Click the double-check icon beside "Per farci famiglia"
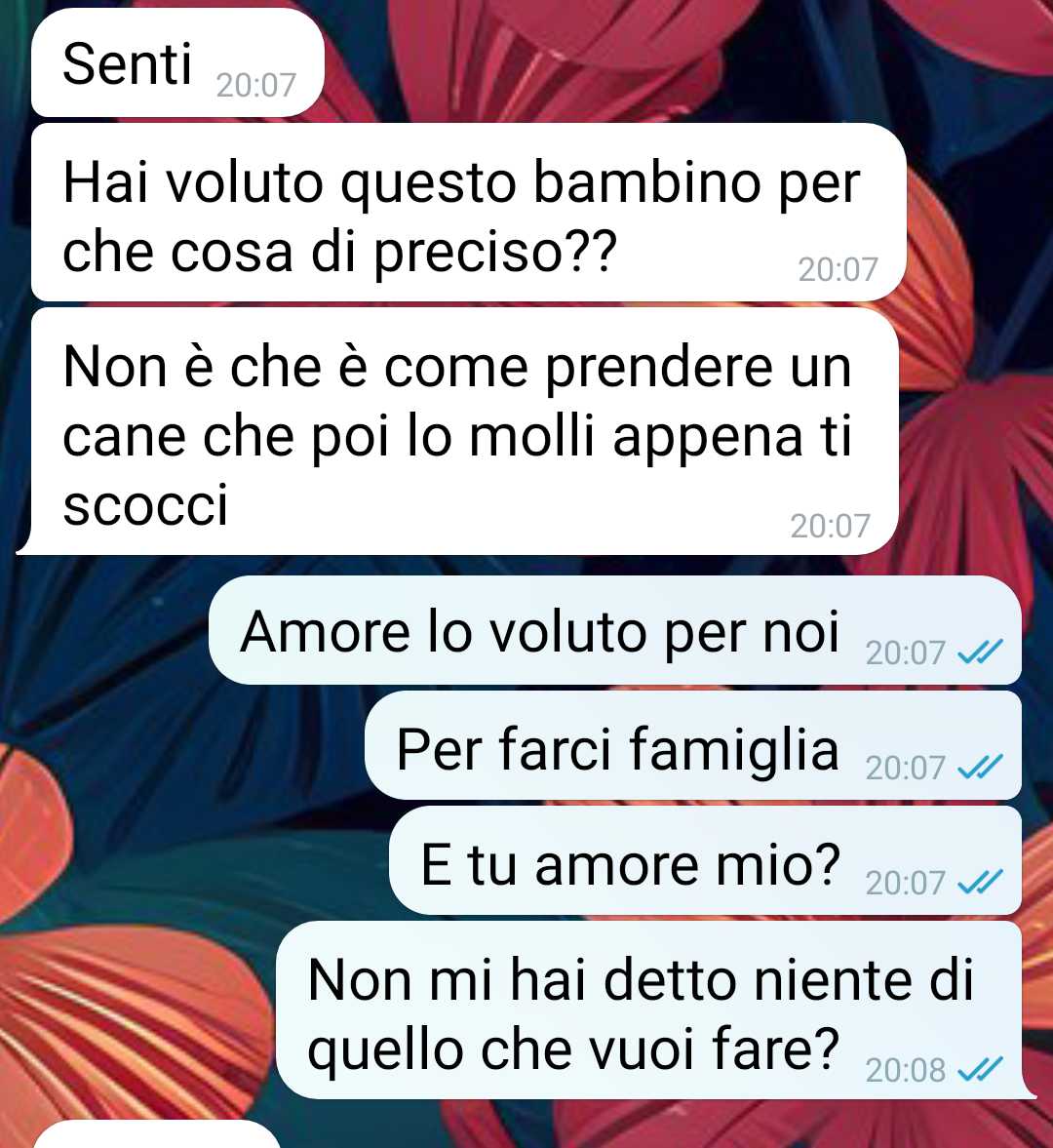1053x1148 pixels. pyautogui.click(x=981, y=767)
